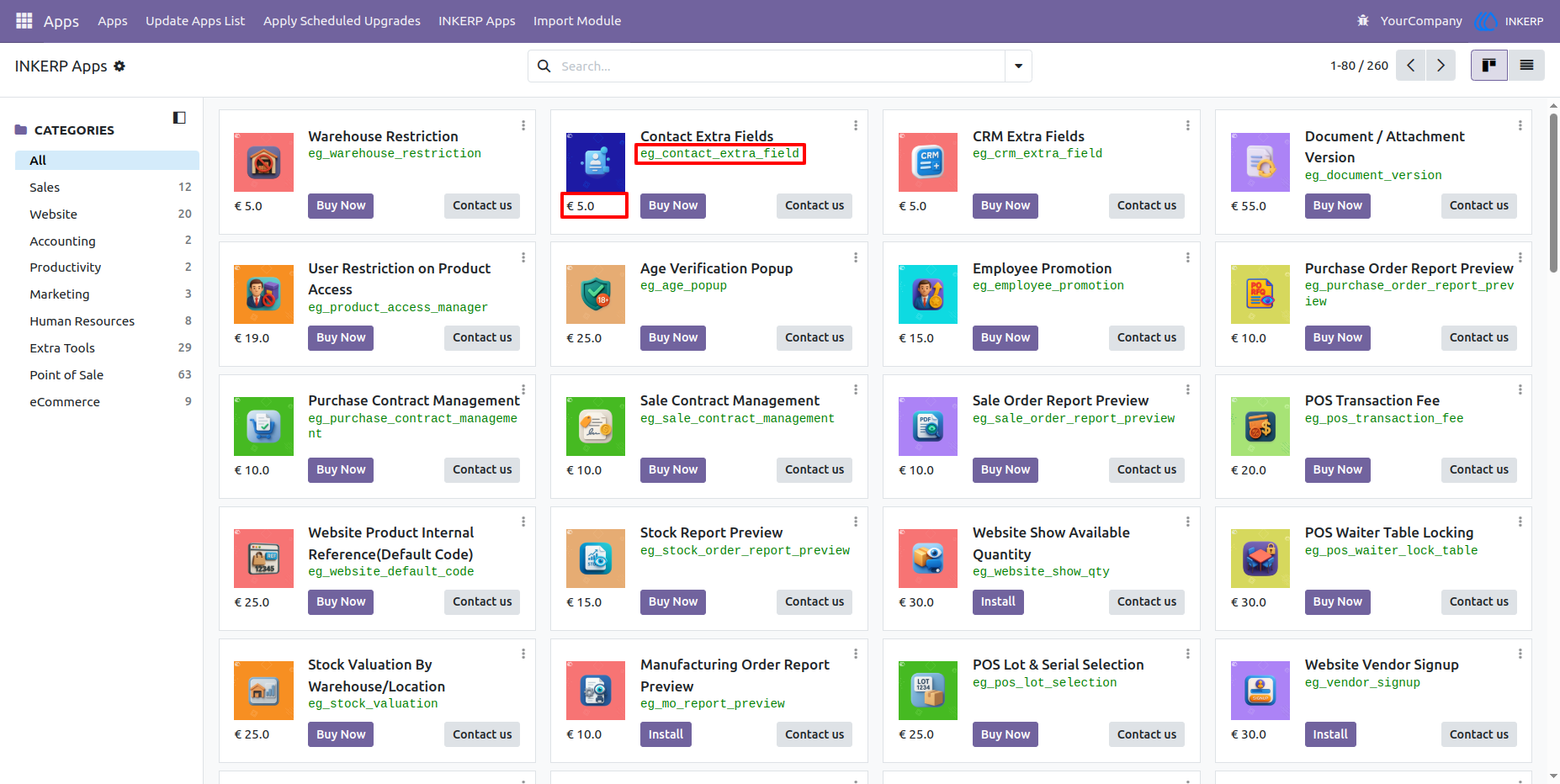Install Manufacturing Order Report Preview
Viewport: 1560px width, 784px height.
666,734
